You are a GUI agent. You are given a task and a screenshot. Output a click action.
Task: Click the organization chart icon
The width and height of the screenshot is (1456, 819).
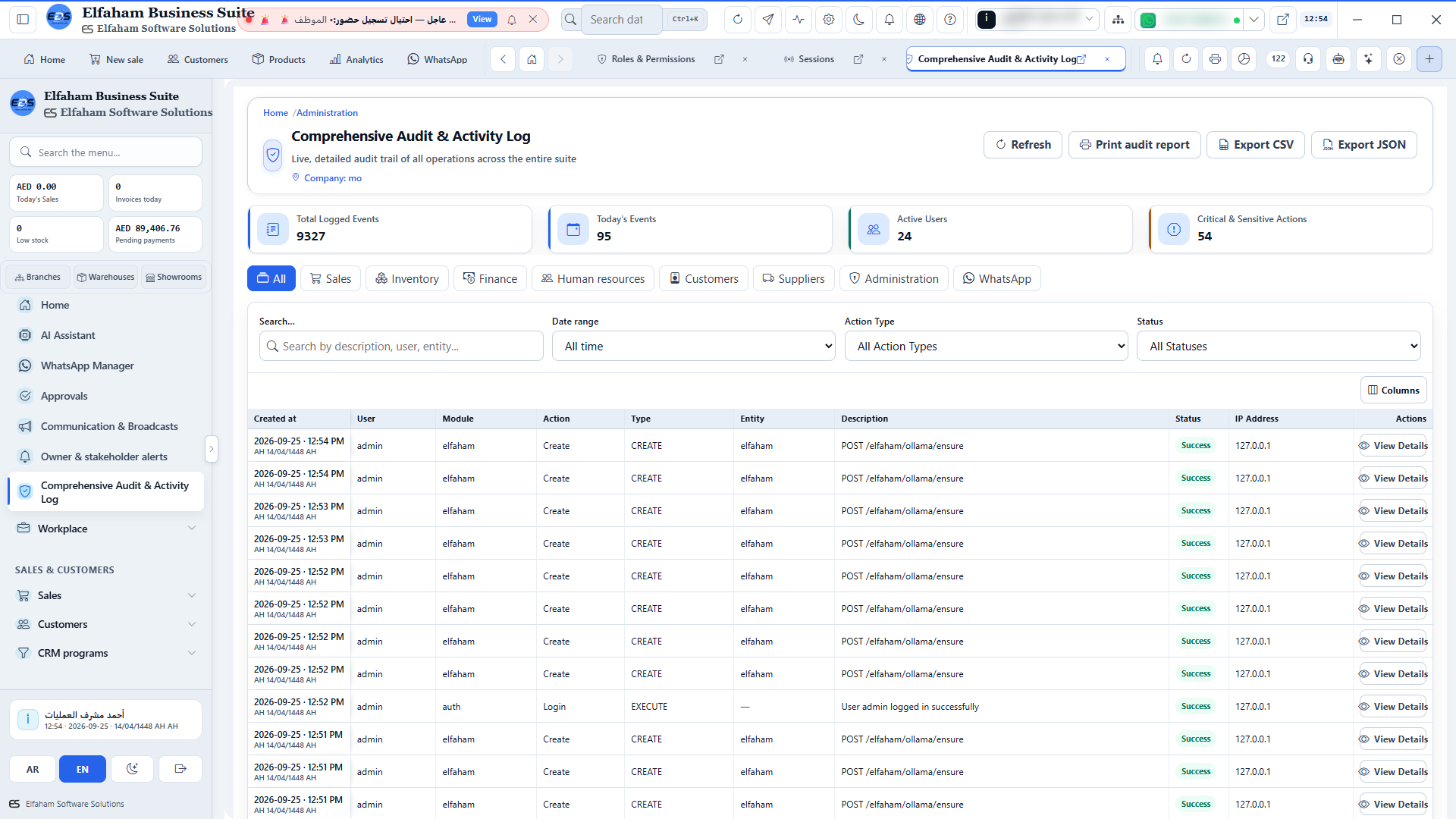[x=1118, y=20]
